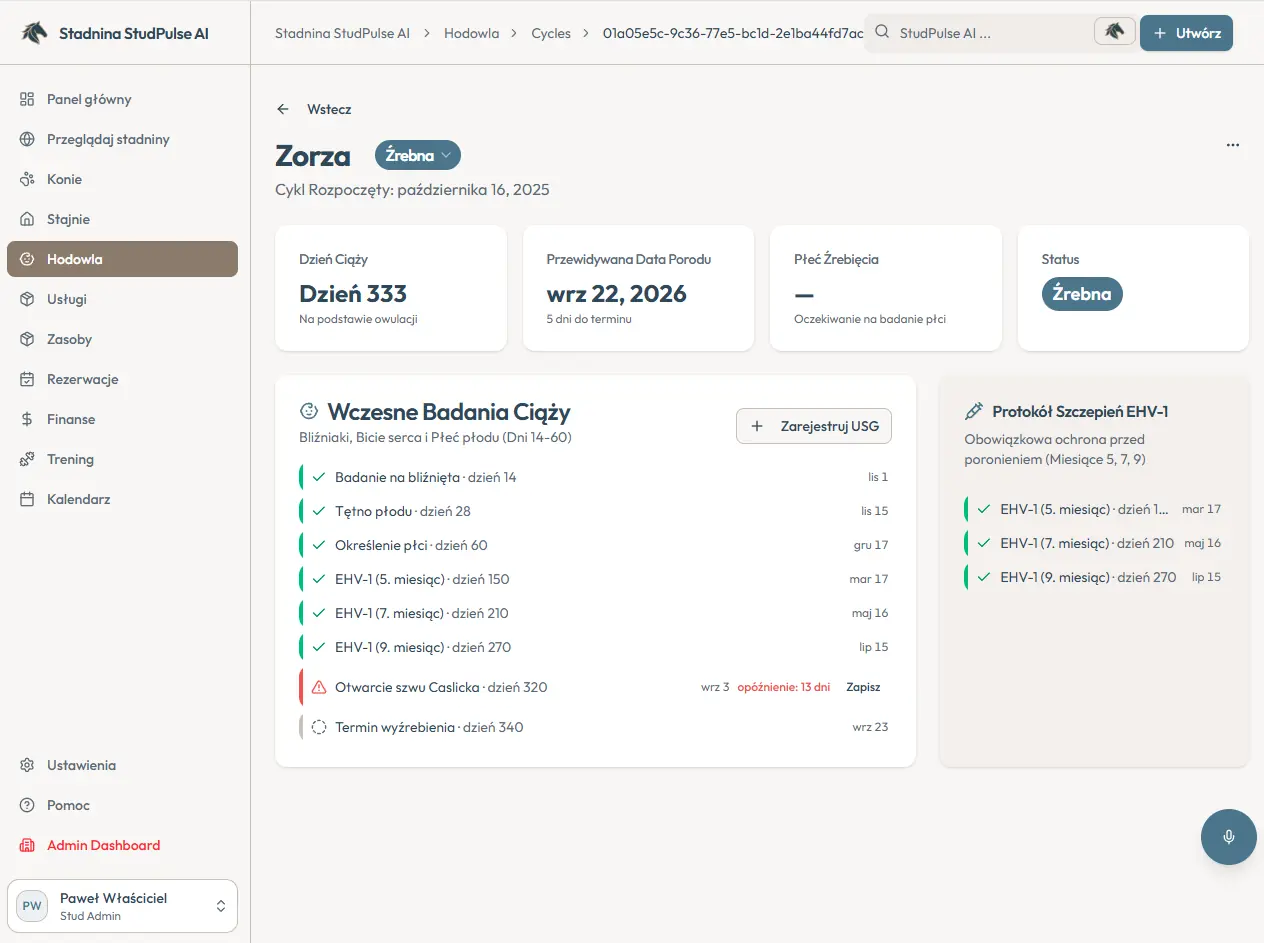1264x943 pixels.
Task: Click the Określenie płci day 60 row
Action: (x=595, y=545)
